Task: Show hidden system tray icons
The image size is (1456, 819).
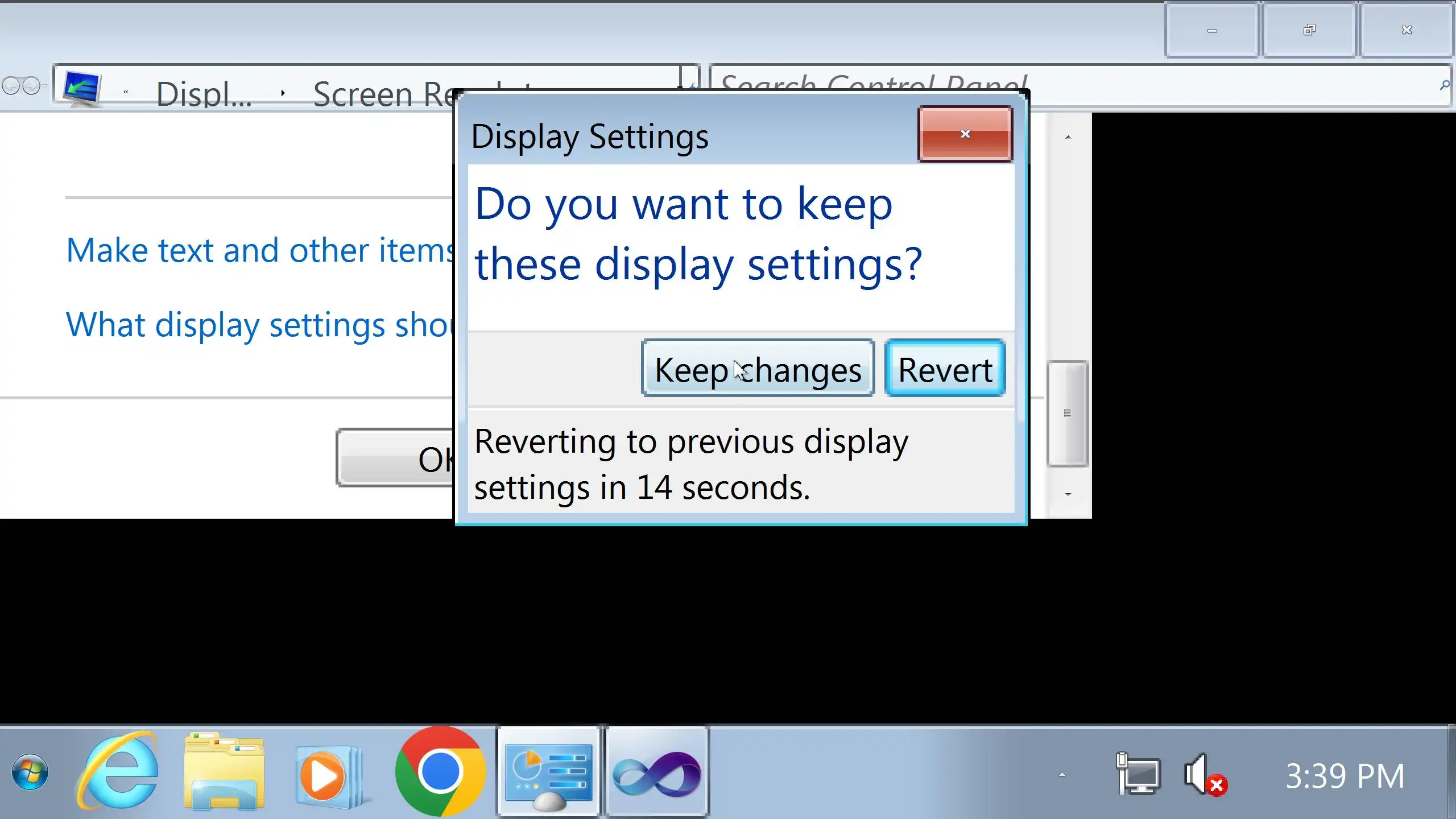Action: (1061, 774)
